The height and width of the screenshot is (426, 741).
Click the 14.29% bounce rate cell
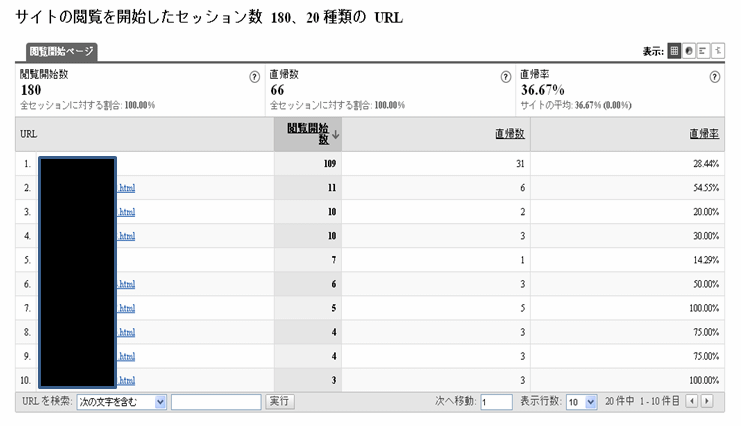click(x=706, y=260)
